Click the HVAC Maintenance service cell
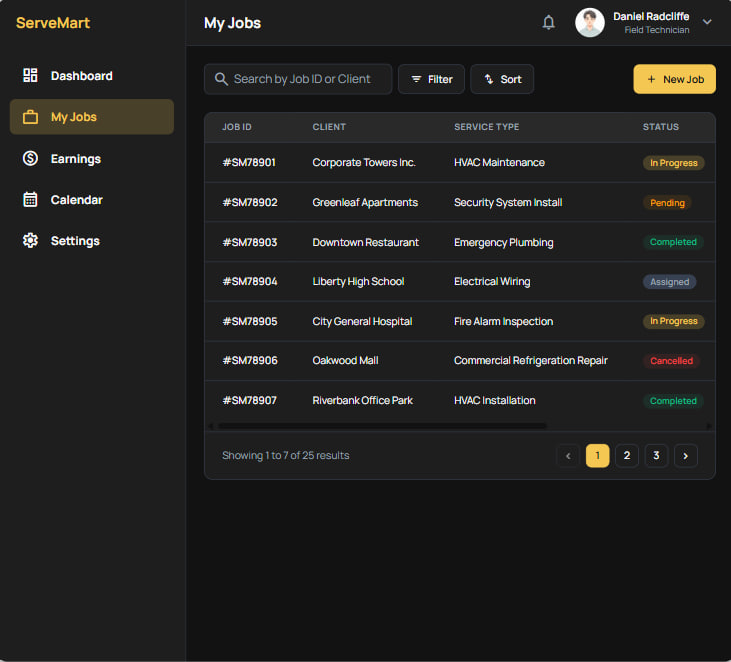Screen dimensions: 731x662 (499, 162)
